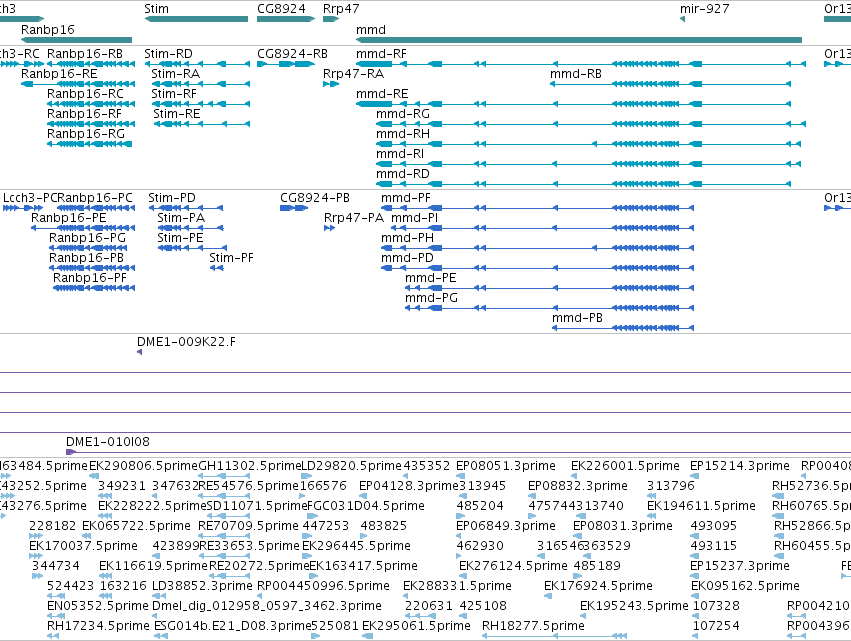Select the EK276124.5prime EST label
851x641 pixels.
pyautogui.click(x=513, y=567)
